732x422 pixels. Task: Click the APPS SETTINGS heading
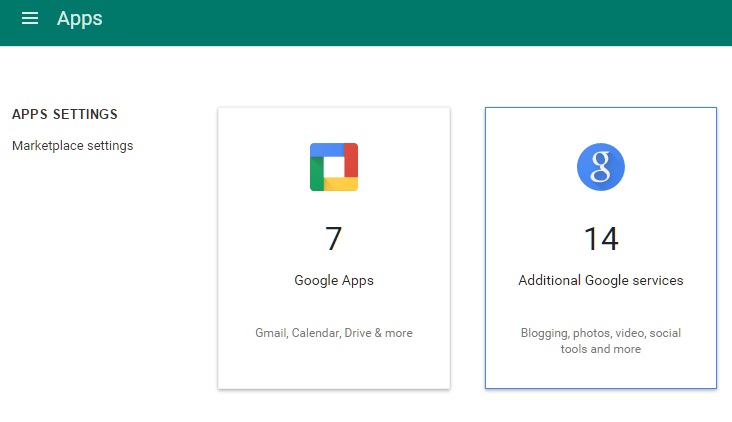pyautogui.click(x=65, y=114)
